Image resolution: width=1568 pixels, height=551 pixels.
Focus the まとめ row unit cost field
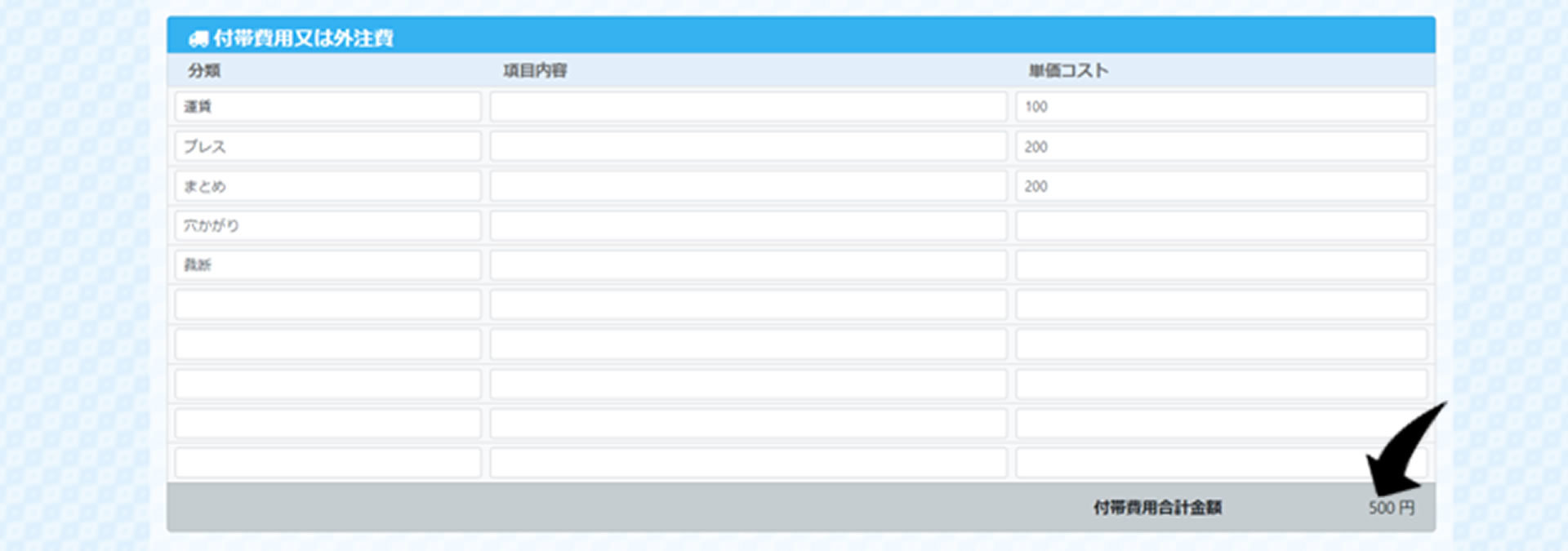(x=1221, y=186)
